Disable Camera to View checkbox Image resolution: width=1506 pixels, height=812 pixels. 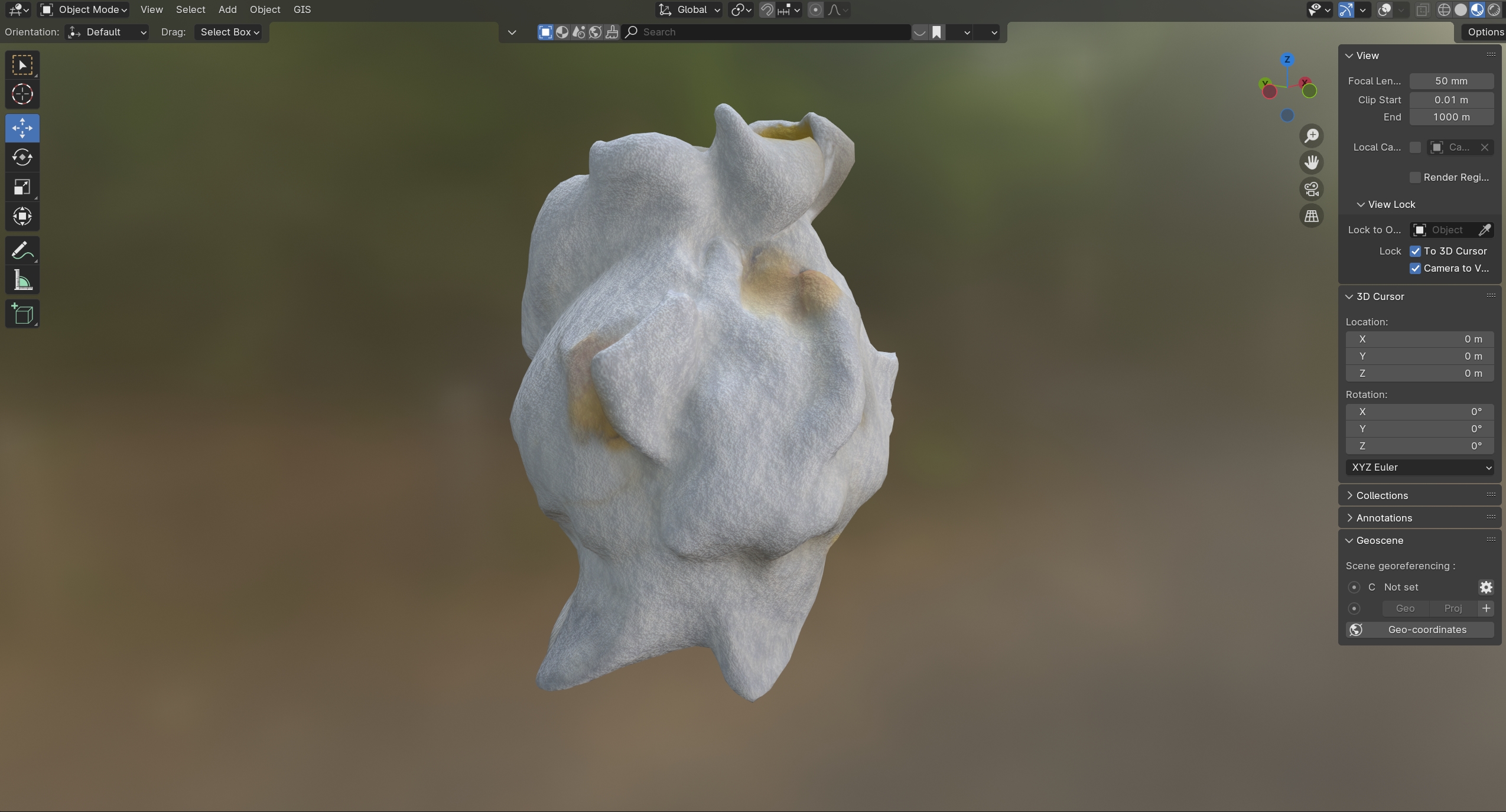(1415, 268)
